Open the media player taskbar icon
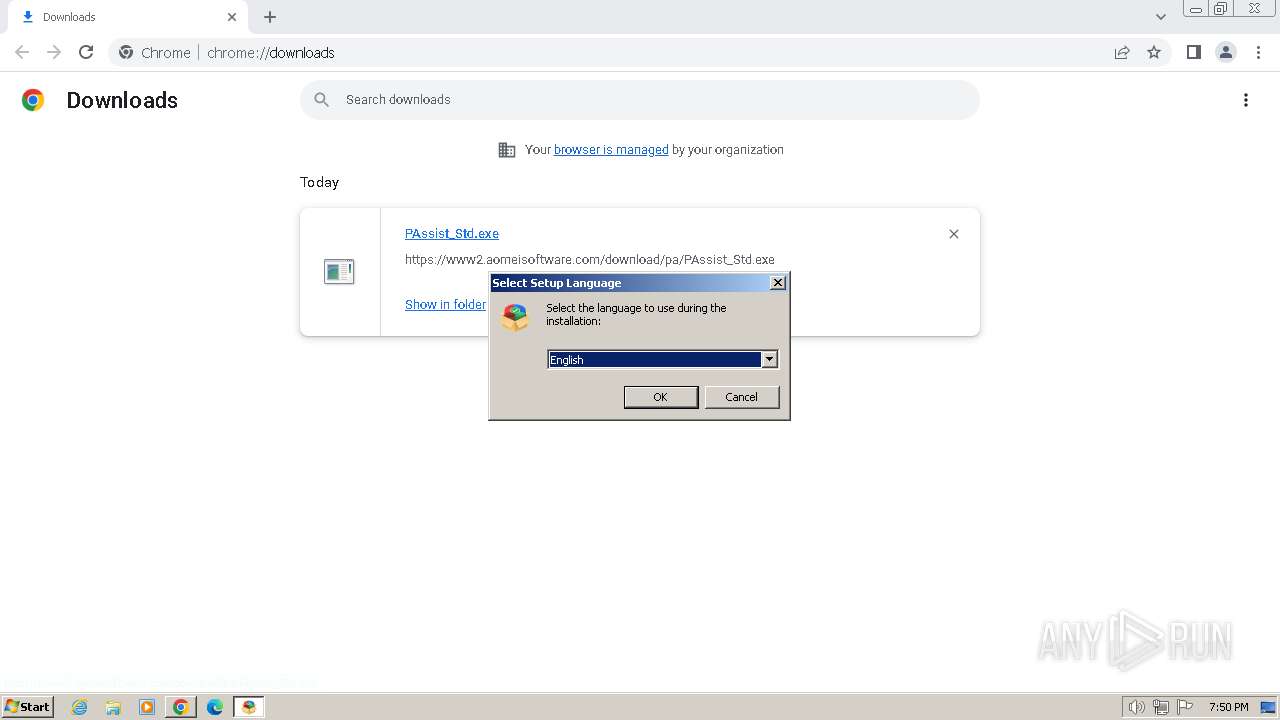This screenshot has height=720, width=1280. click(147, 707)
